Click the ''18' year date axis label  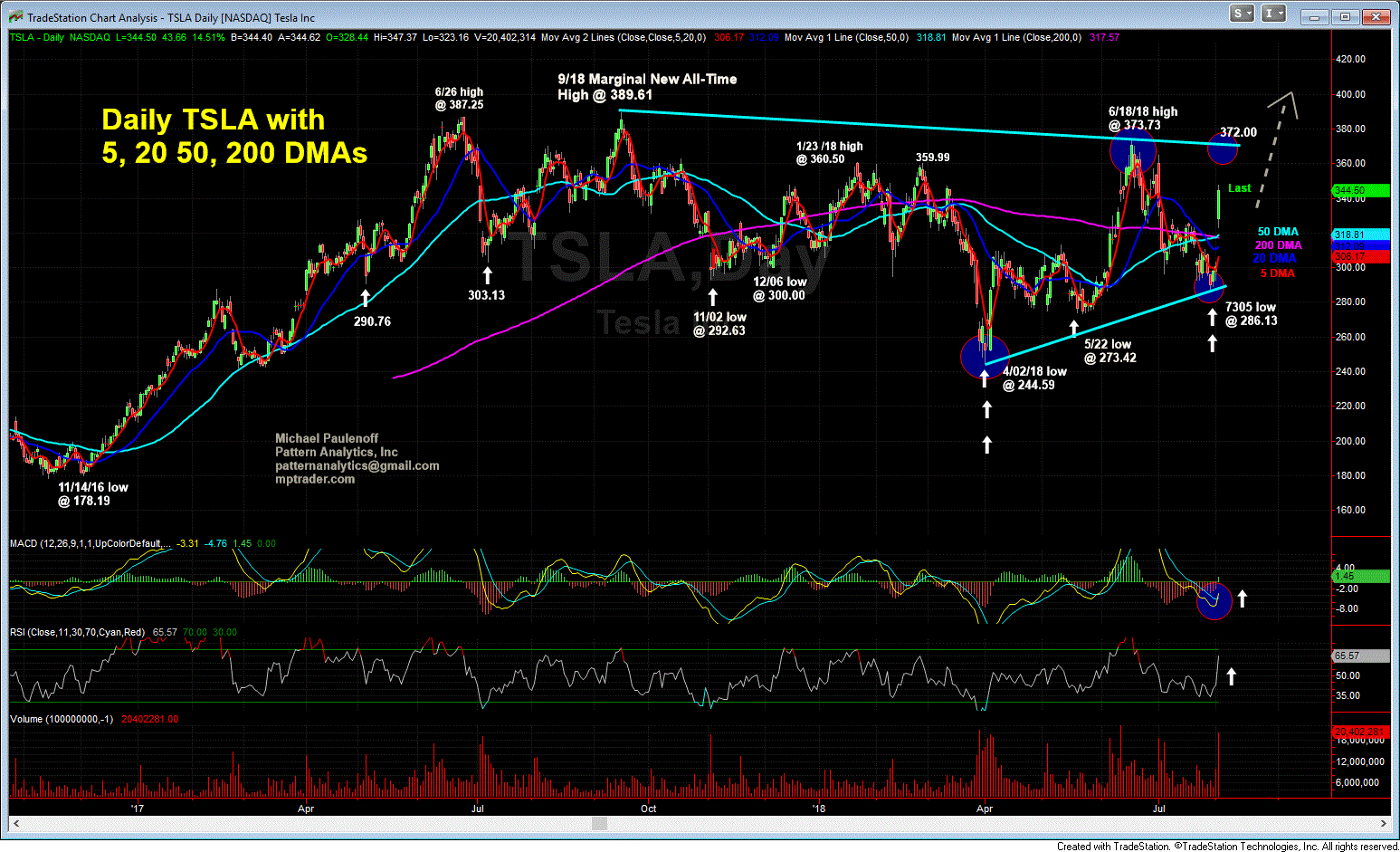click(x=818, y=809)
